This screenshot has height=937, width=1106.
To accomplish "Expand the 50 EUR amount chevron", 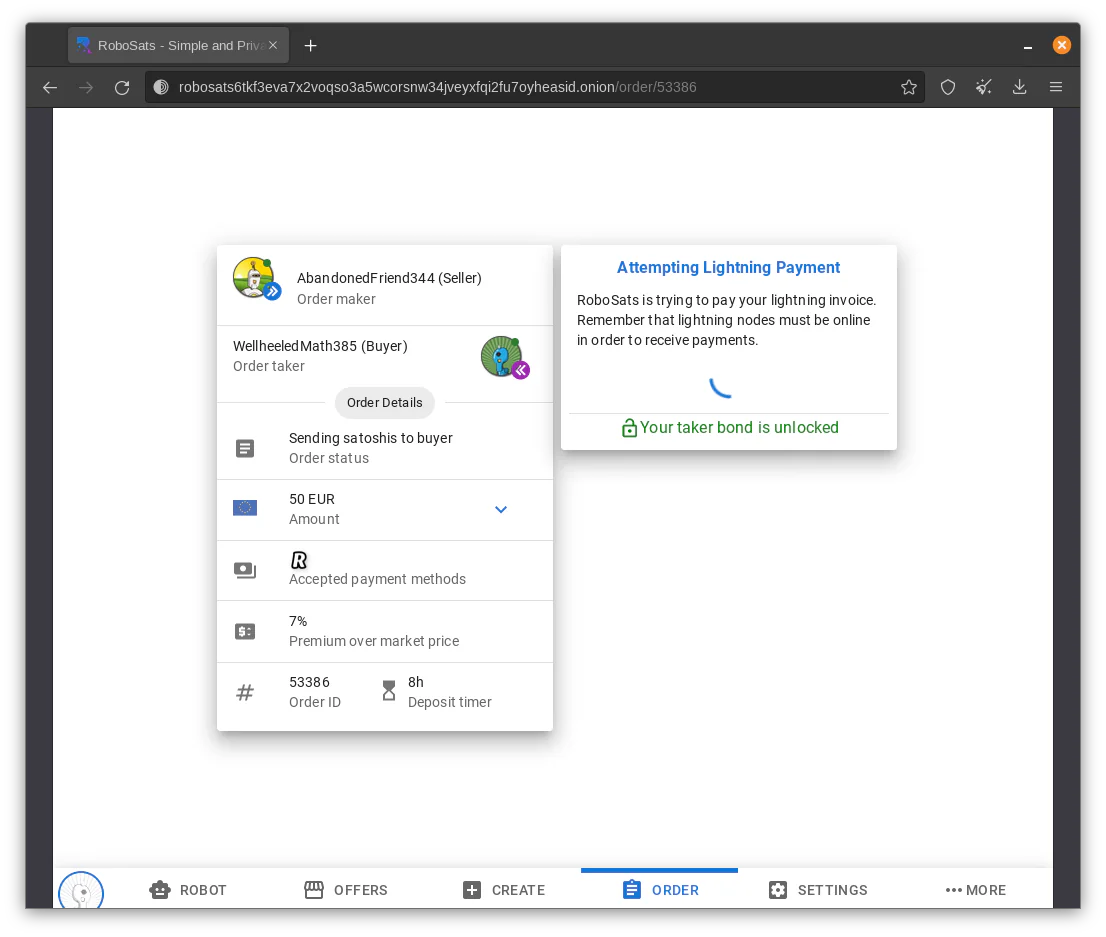I will pyautogui.click(x=501, y=509).
